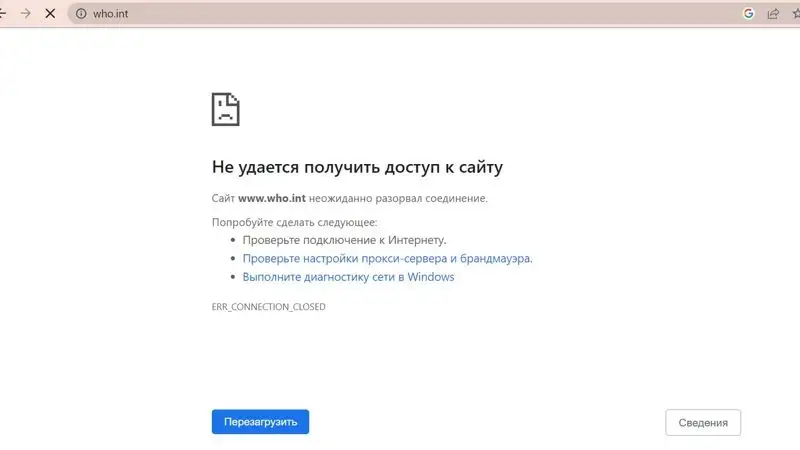Open link Выполните диагностику сети в Windows
Screen dimensions: 800x450
click(348, 277)
